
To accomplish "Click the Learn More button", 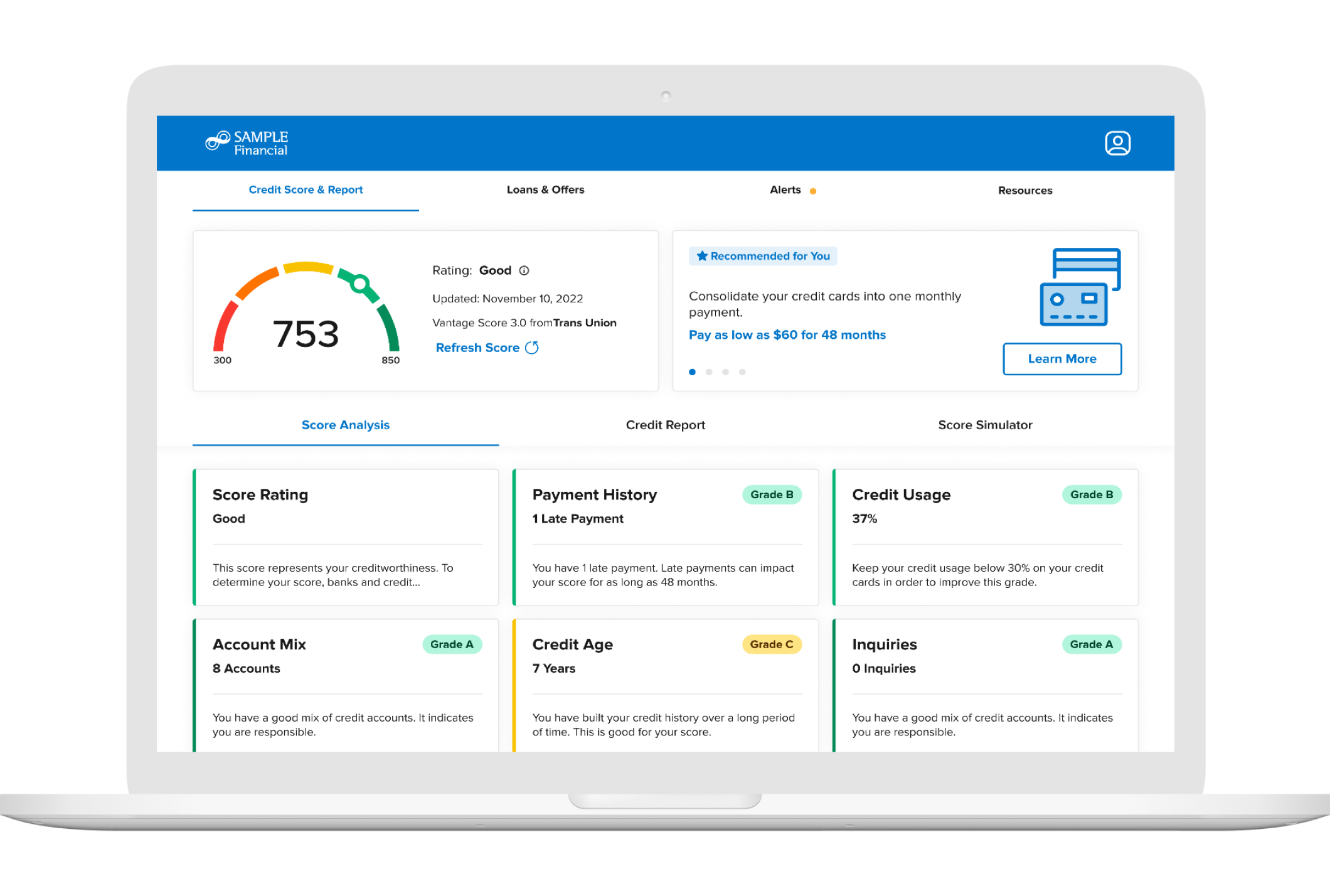I will 1061,359.
